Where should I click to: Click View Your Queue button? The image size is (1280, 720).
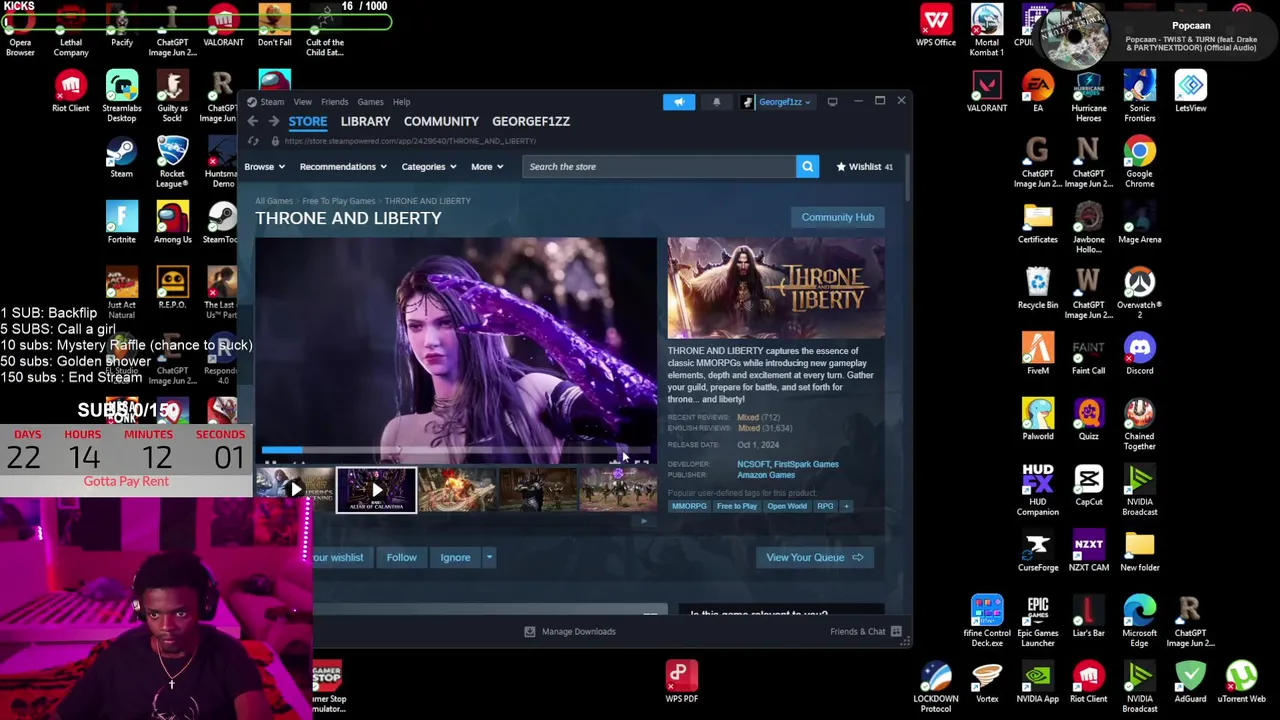click(x=814, y=557)
